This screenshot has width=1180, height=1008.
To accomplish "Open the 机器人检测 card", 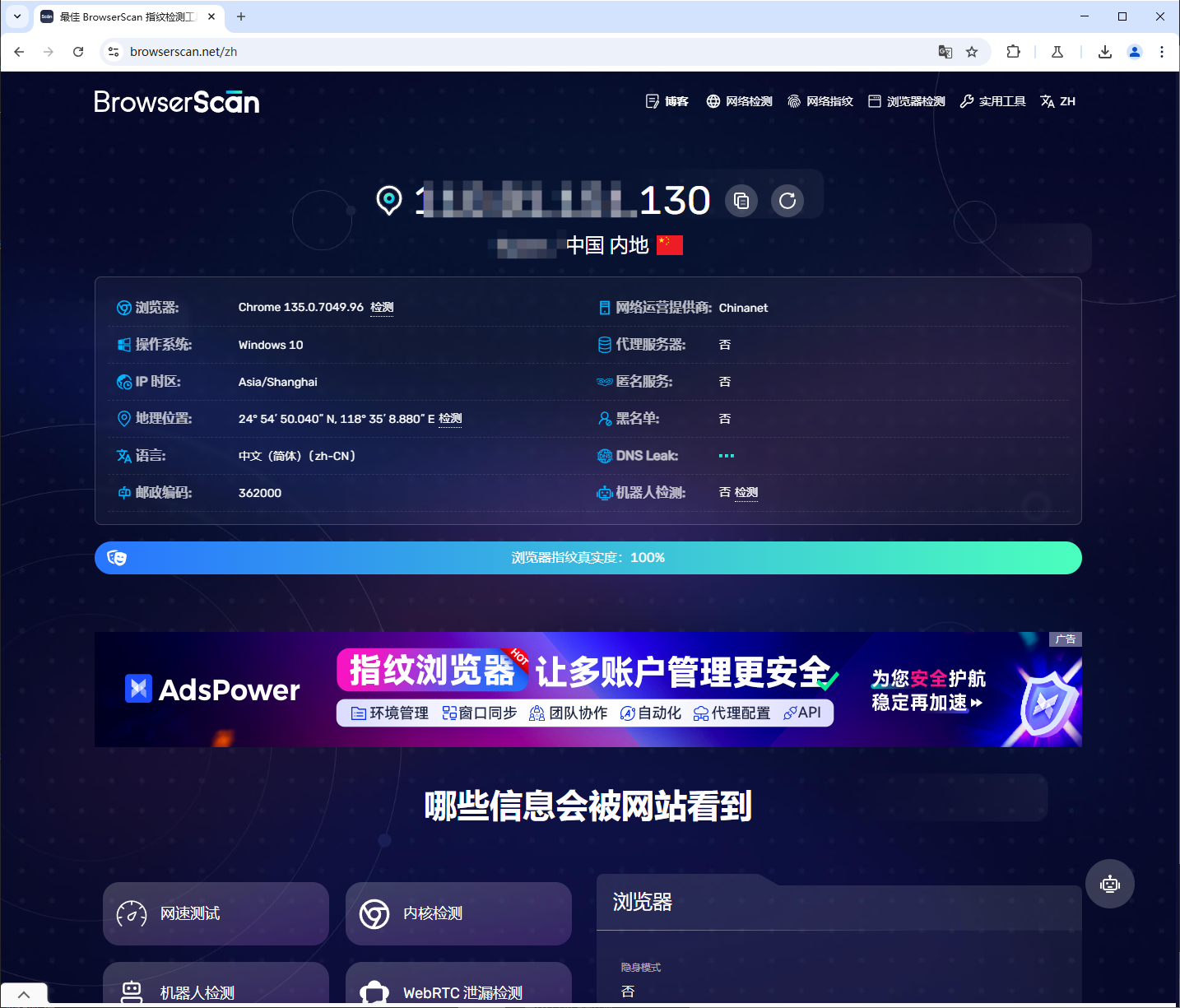I will pyautogui.click(x=216, y=983).
